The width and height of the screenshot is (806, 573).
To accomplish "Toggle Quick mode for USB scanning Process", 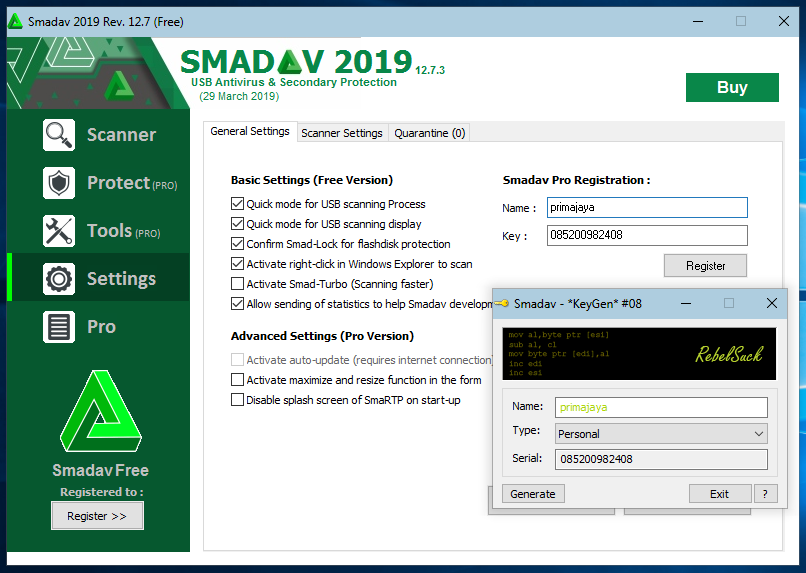I will click(237, 204).
